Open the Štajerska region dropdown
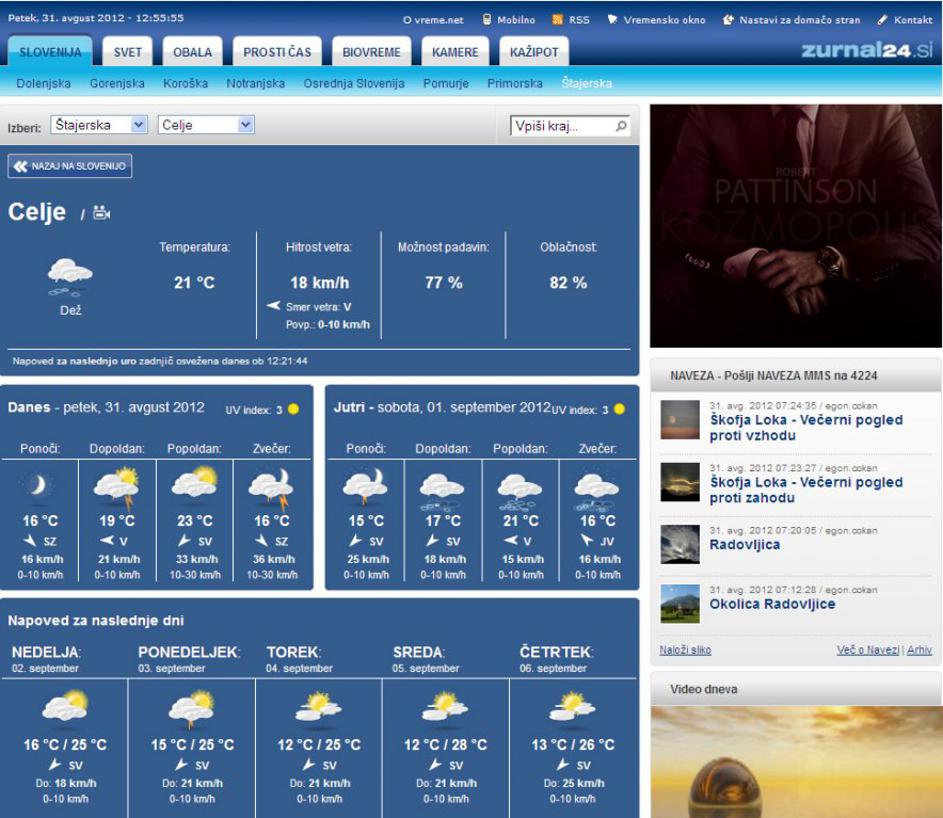Viewport: 943px width, 818px height. click(139, 125)
